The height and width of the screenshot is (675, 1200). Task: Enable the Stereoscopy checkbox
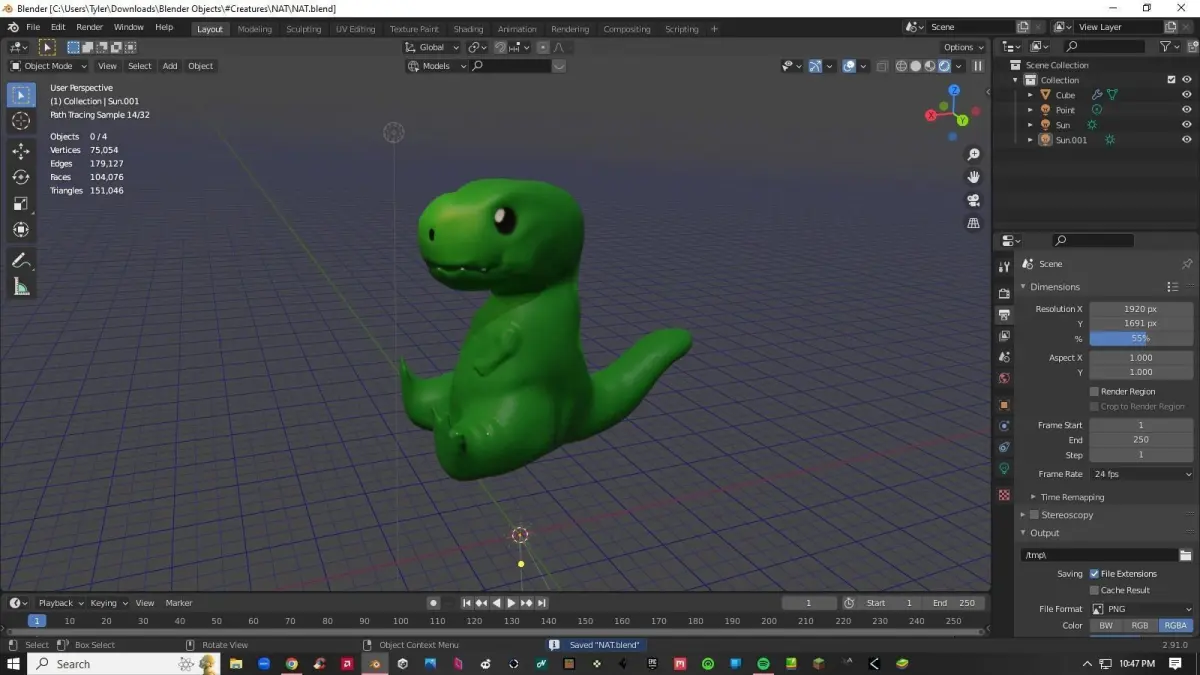point(1034,515)
